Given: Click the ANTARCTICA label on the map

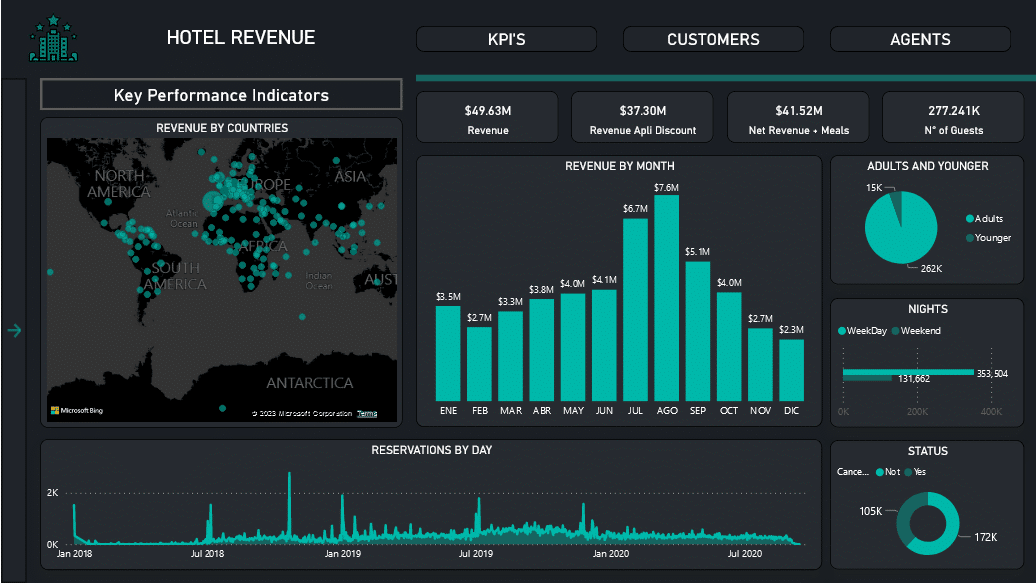Looking at the screenshot, I should pos(310,383).
